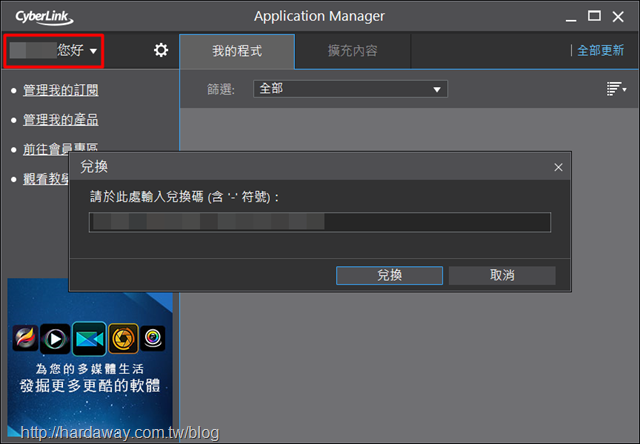Maximize the Application Manager window
640x444 pixels.
point(594,16)
